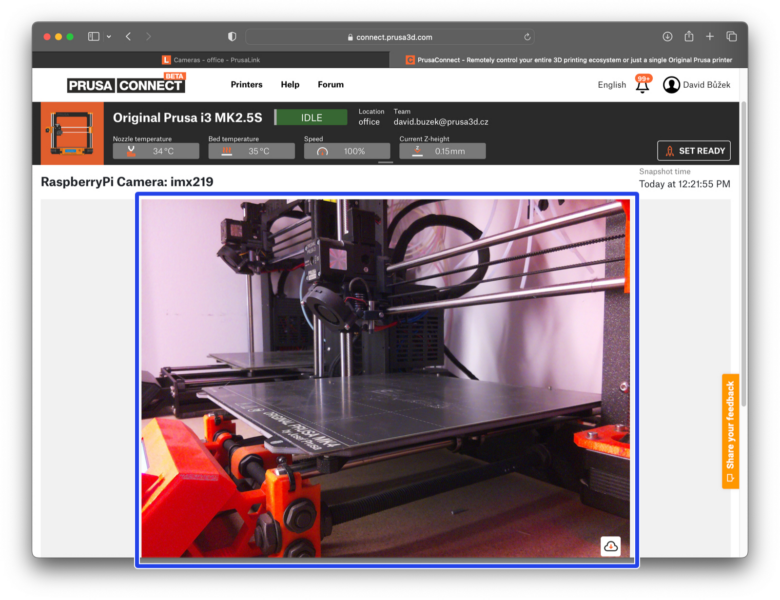The image size is (780, 600).
Task: Select the IDLE status badge
Action: [x=311, y=118]
